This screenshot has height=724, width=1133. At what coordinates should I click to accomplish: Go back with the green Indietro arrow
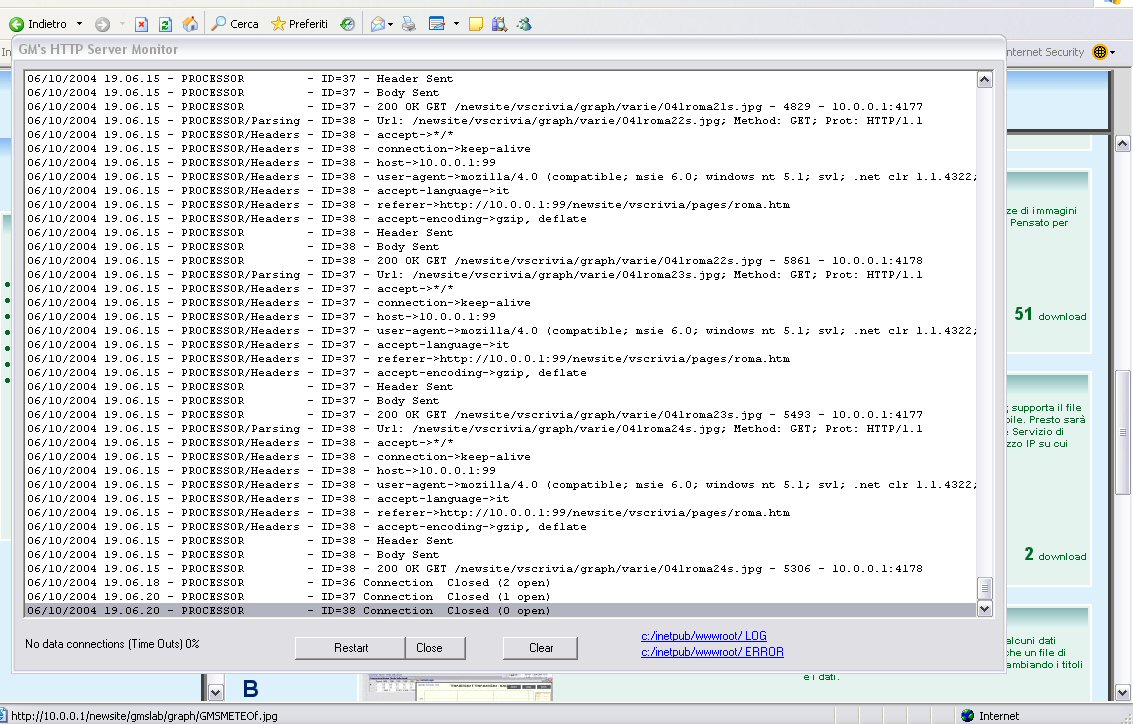click(38, 24)
